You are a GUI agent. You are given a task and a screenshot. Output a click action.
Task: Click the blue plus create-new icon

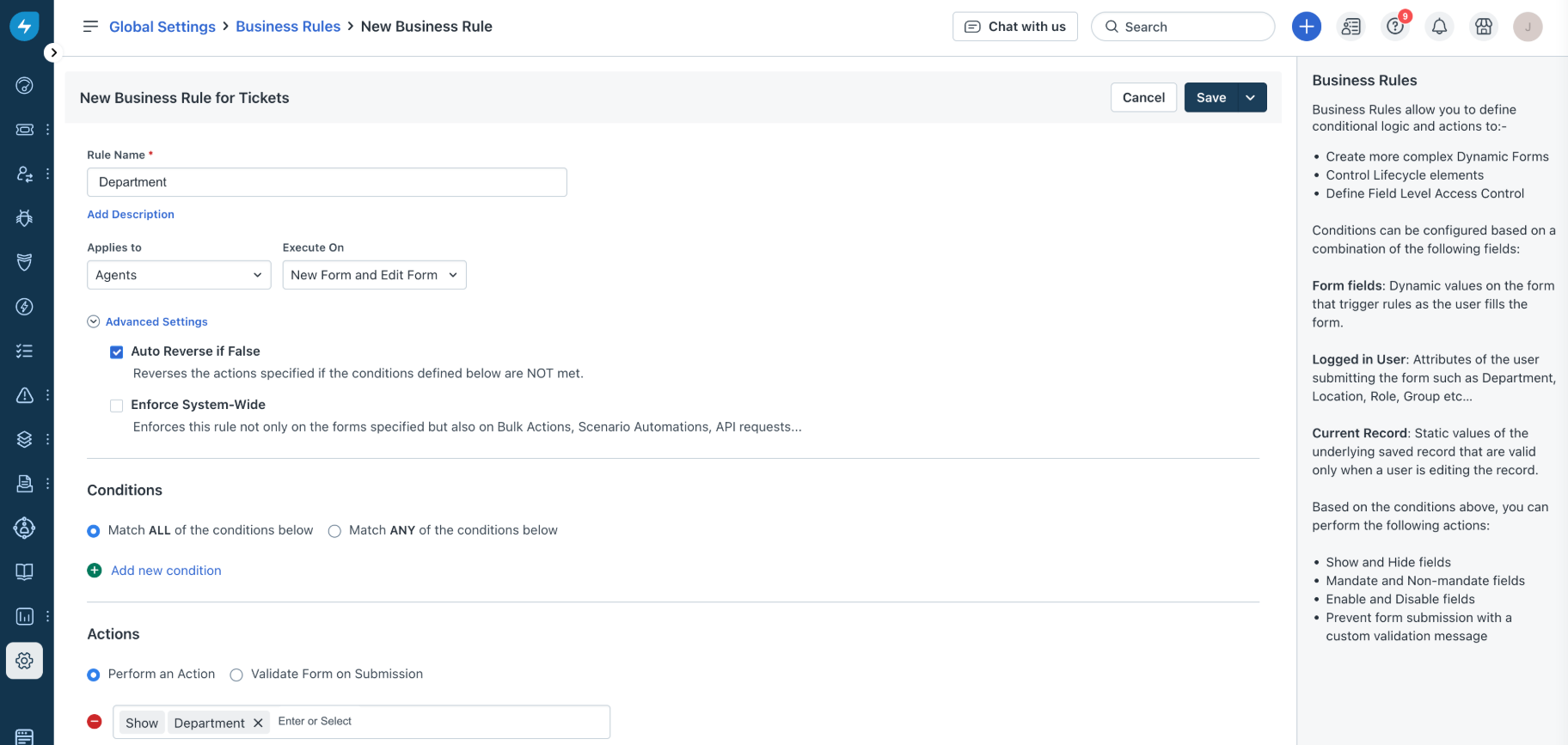tap(1306, 27)
